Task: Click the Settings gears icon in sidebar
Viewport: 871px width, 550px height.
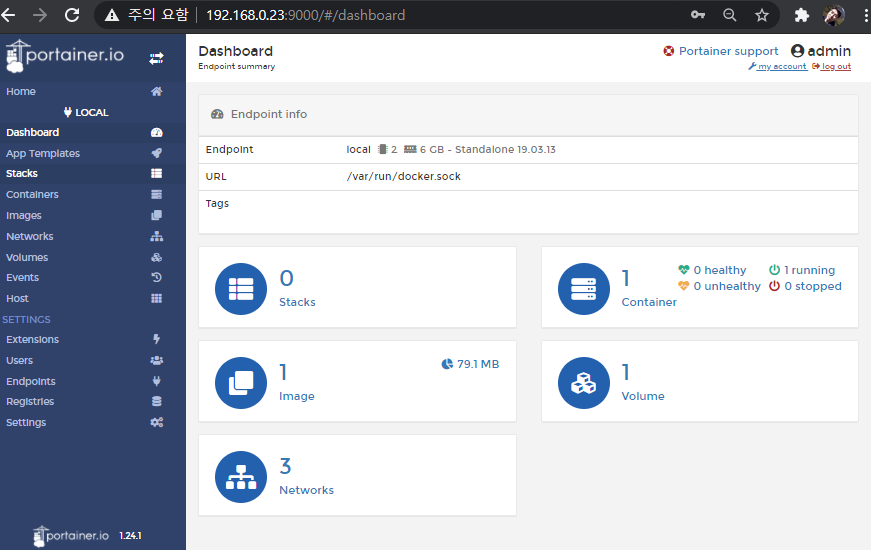Action: [x=157, y=422]
